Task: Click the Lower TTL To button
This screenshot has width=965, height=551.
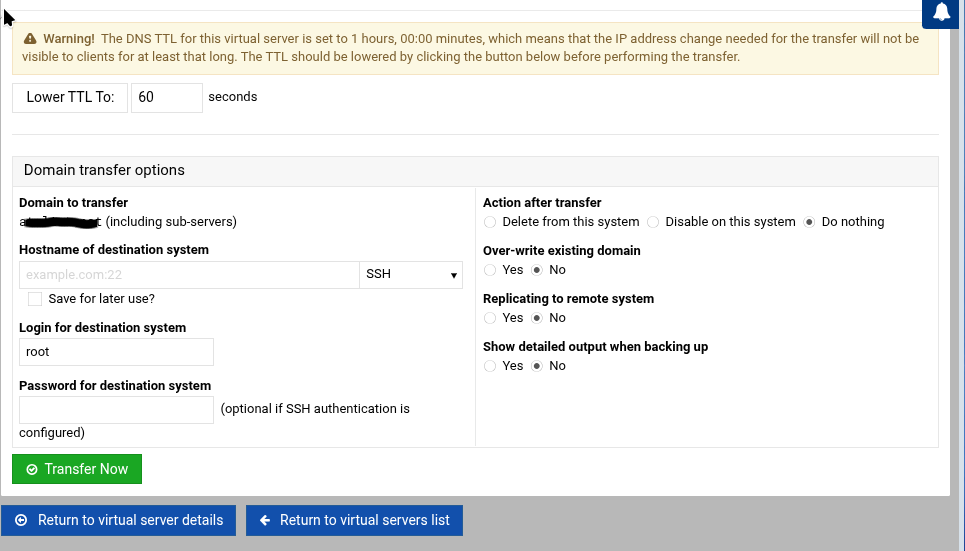Action: coord(70,97)
